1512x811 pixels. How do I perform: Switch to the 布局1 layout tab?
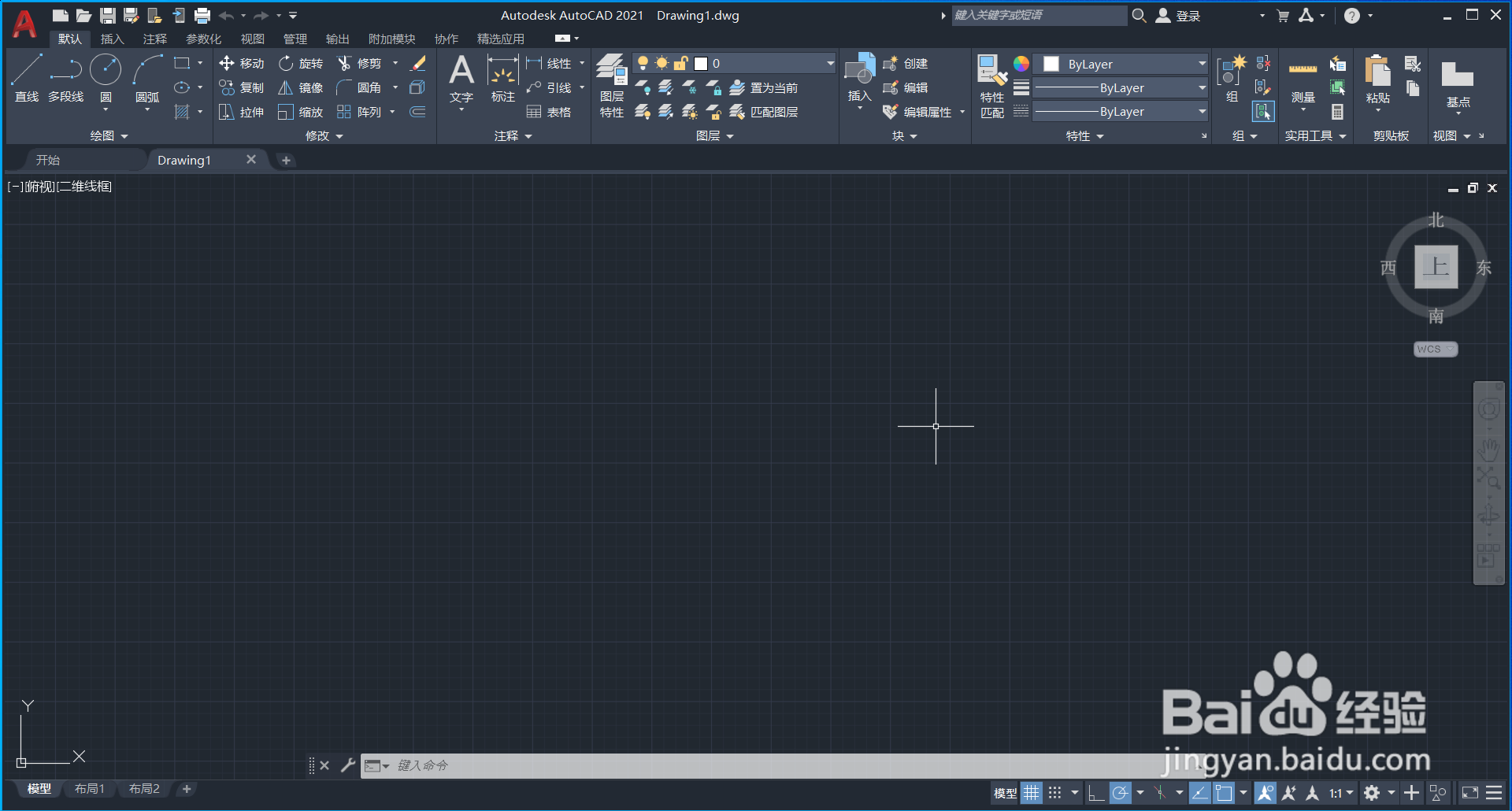click(90, 789)
